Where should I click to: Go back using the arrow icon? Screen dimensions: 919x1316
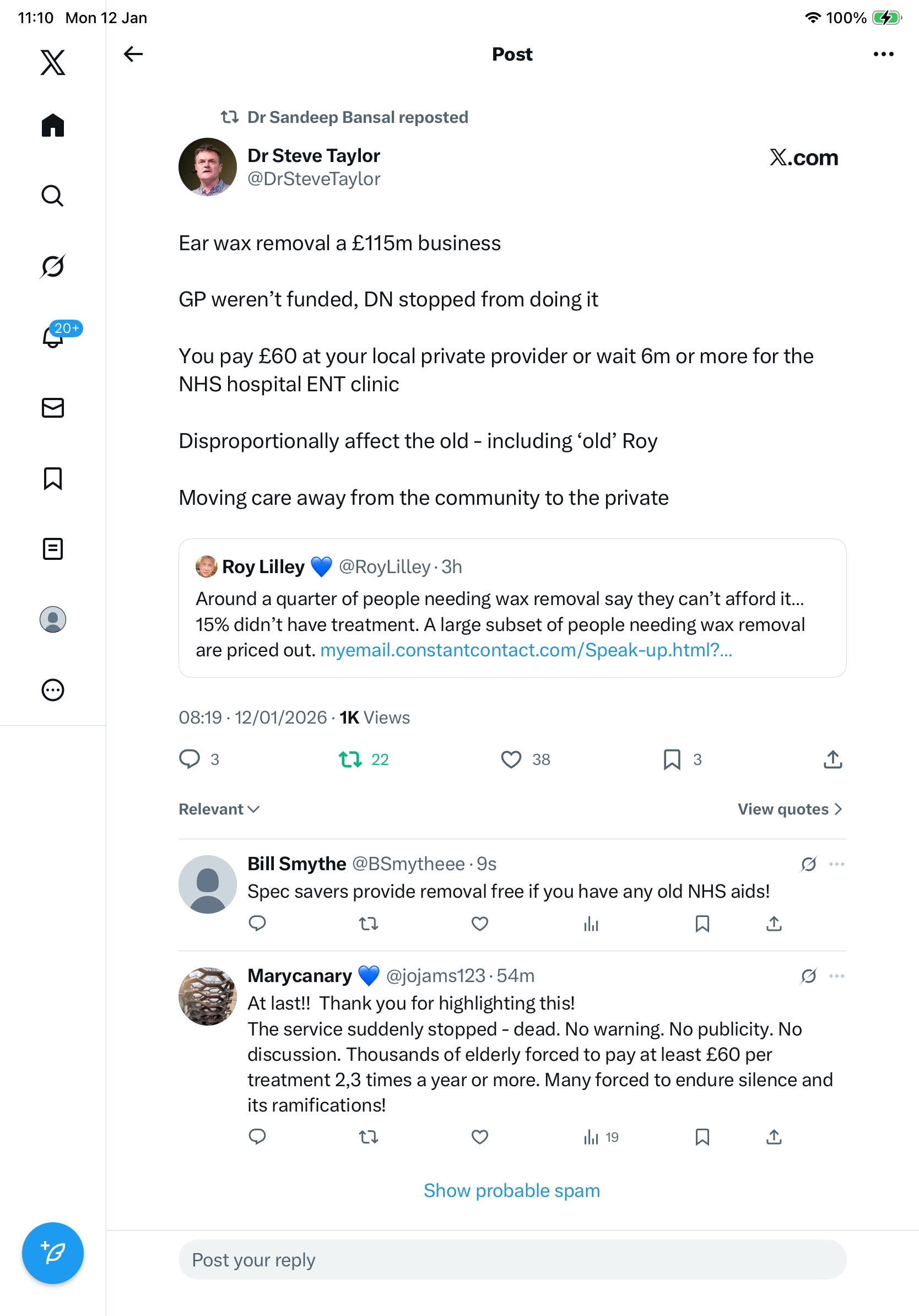pos(133,54)
